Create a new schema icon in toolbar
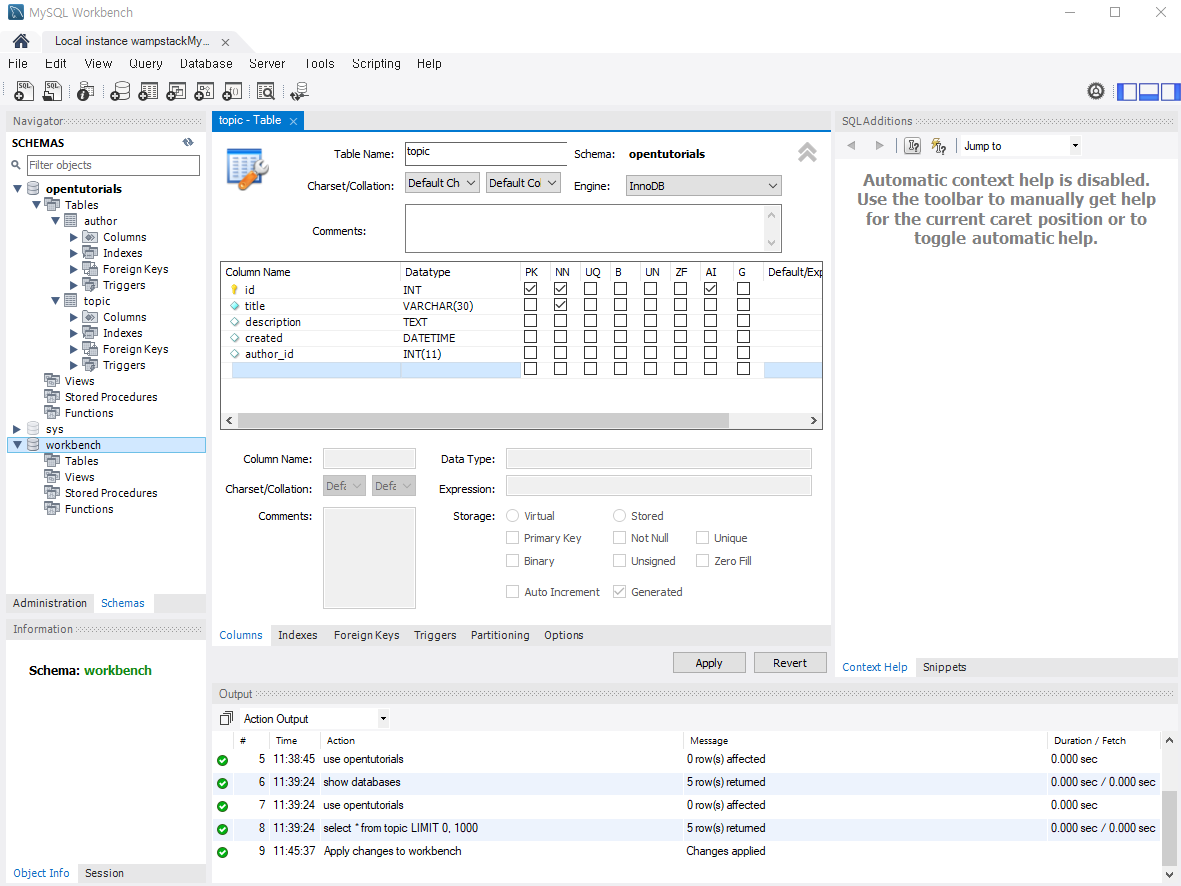 [120, 91]
